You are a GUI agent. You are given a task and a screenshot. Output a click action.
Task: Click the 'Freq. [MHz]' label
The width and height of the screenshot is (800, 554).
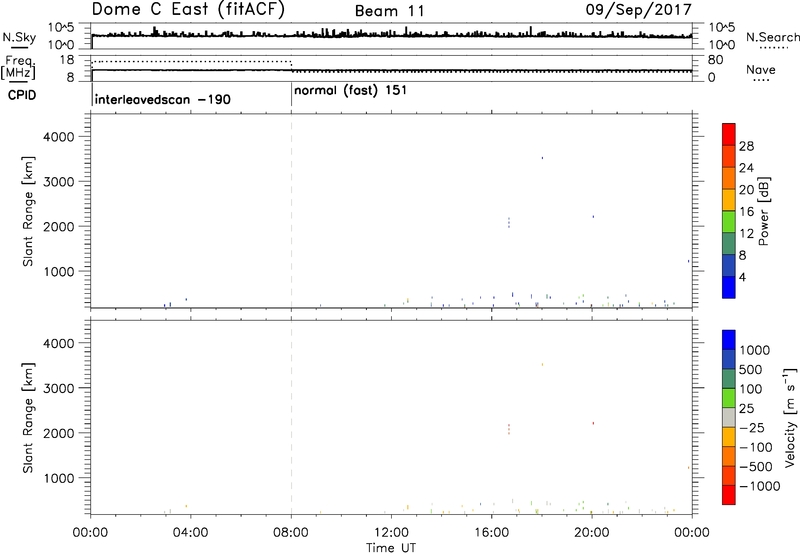pyautogui.click(x=19, y=67)
